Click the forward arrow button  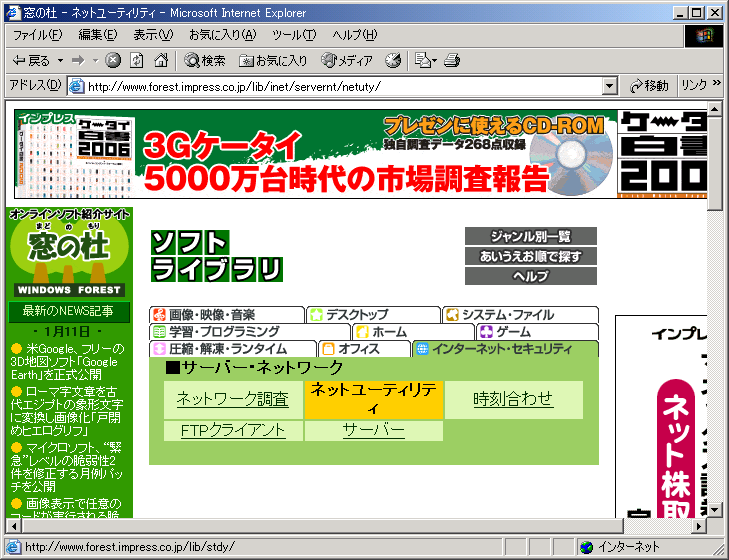pos(78,60)
